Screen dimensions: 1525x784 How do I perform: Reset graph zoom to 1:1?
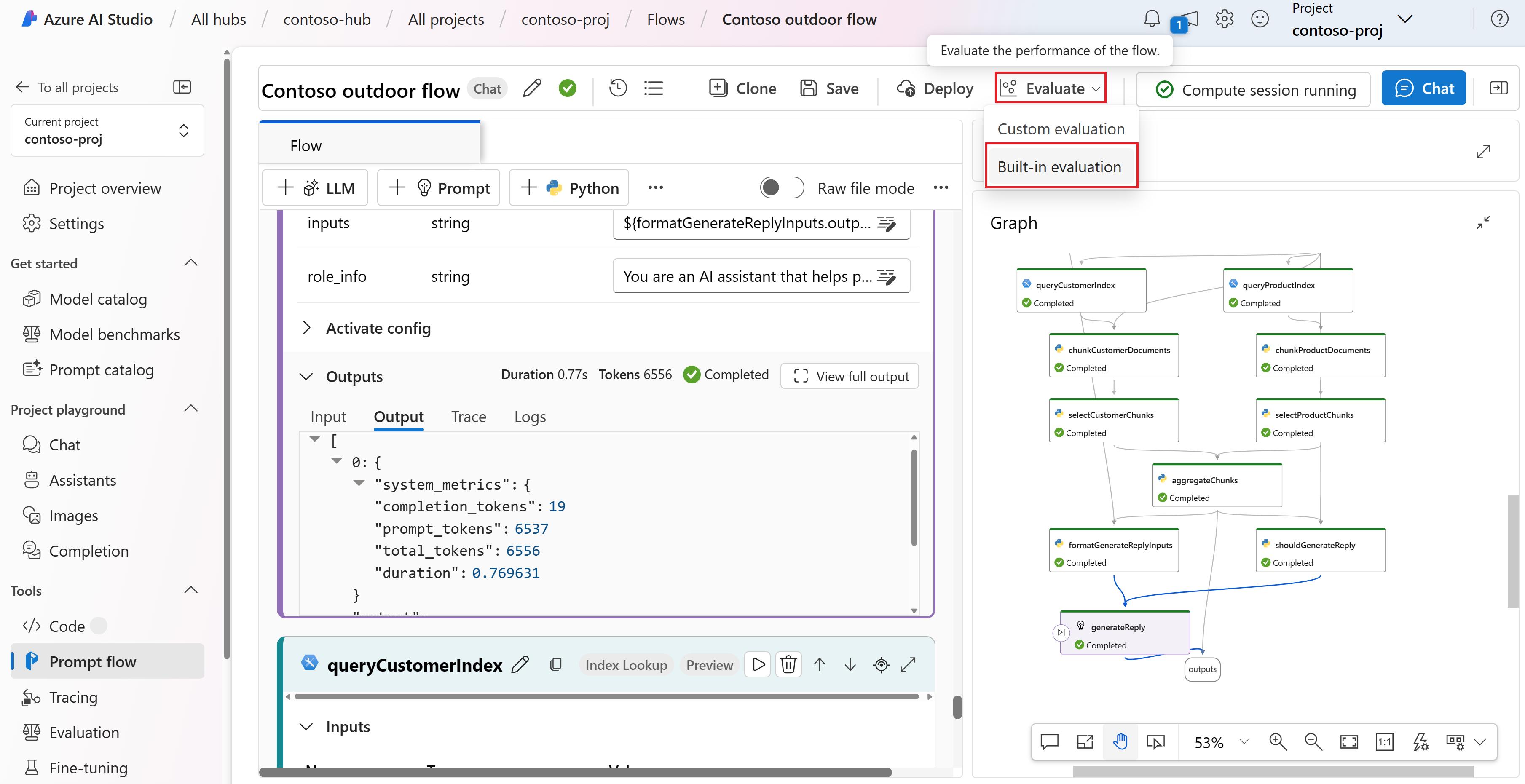click(x=1384, y=741)
